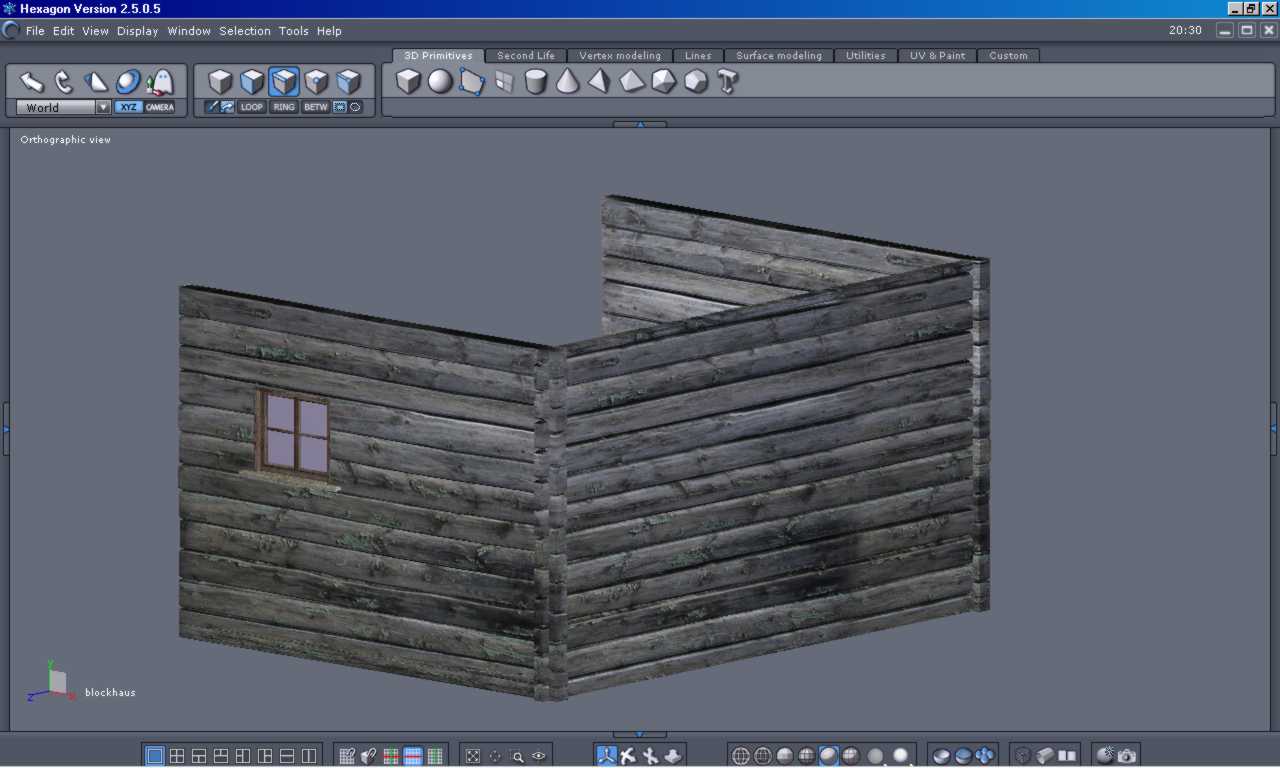Open the Lines tab

pos(698,56)
